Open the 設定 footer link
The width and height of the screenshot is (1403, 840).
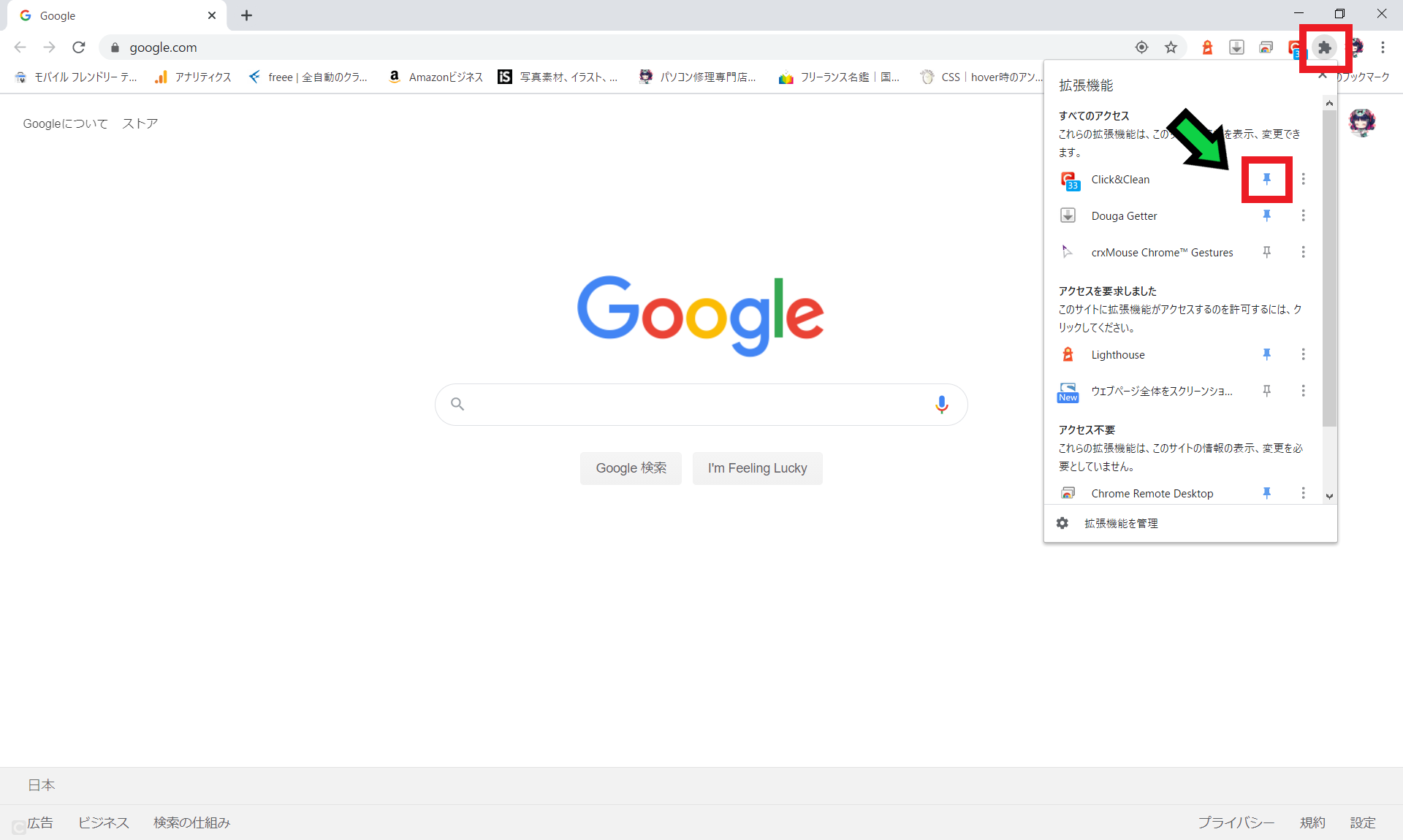coord(1362,822)
